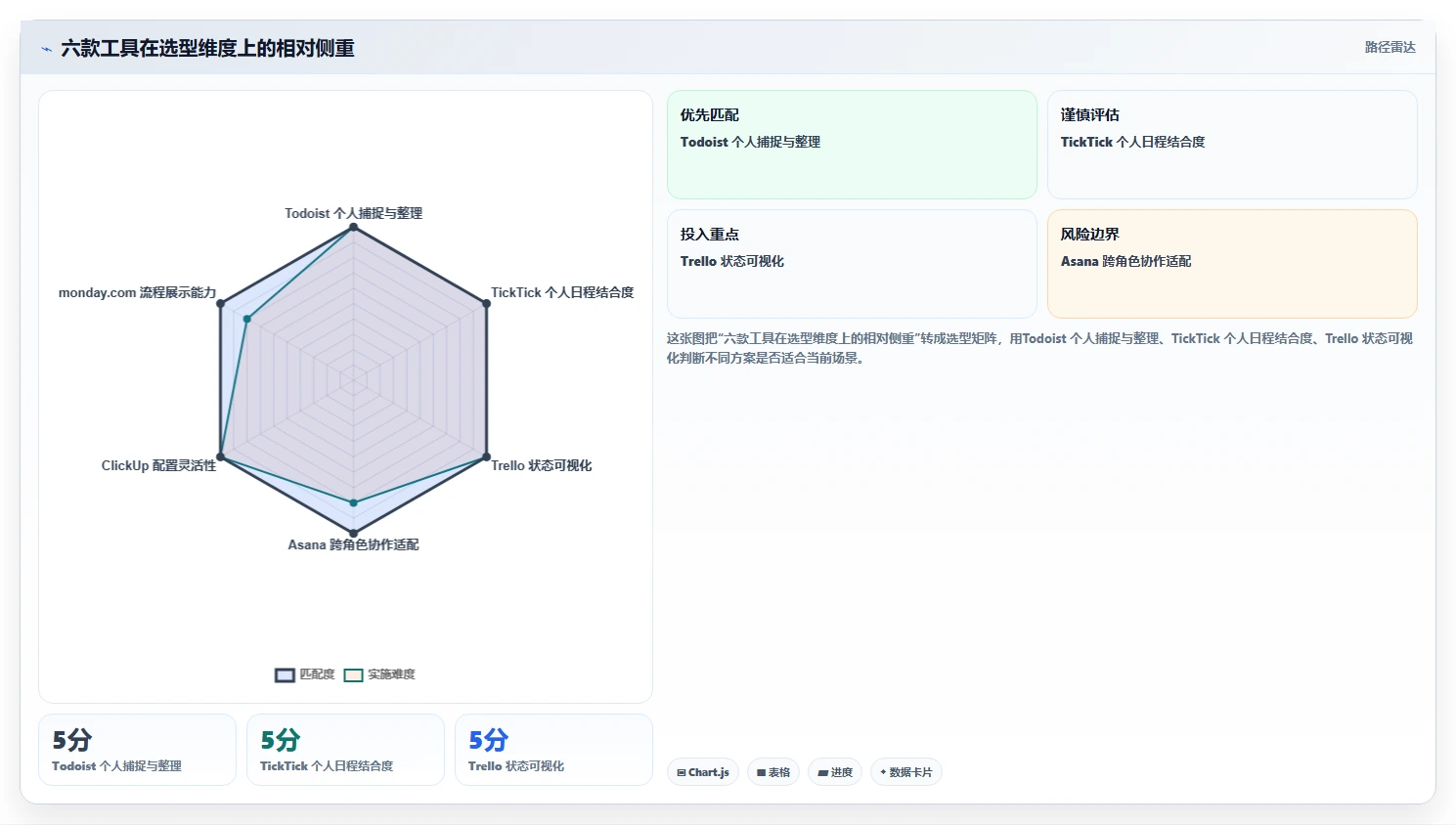
Task: Click the 进度 tag chip
Action: tap(835, 772)
